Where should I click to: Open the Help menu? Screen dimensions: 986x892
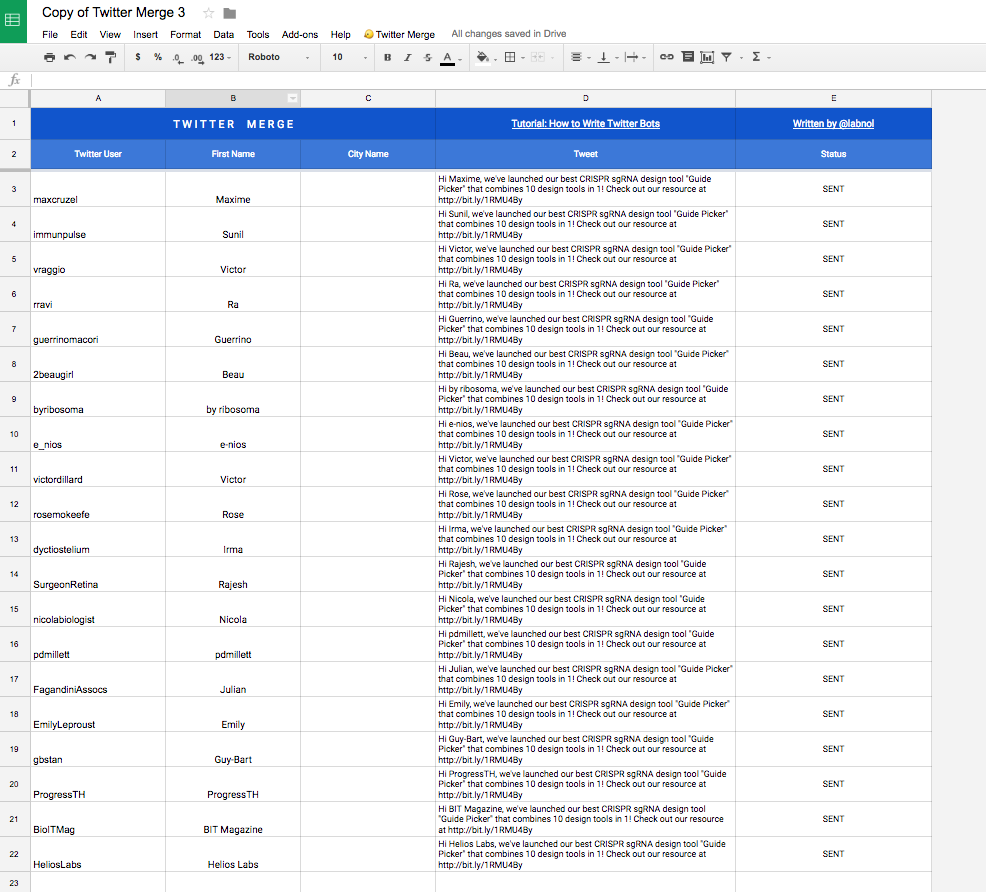click(341, 35)
